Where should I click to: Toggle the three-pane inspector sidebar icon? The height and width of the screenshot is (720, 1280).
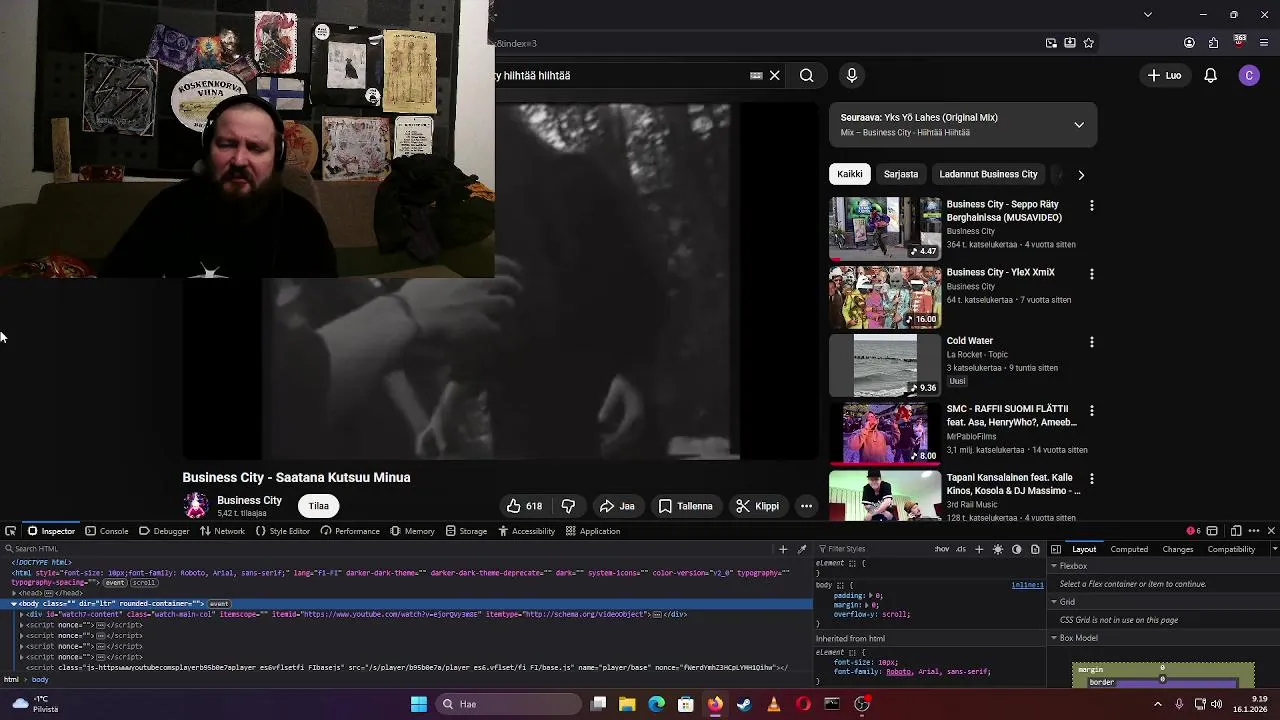click(1056, 549)
